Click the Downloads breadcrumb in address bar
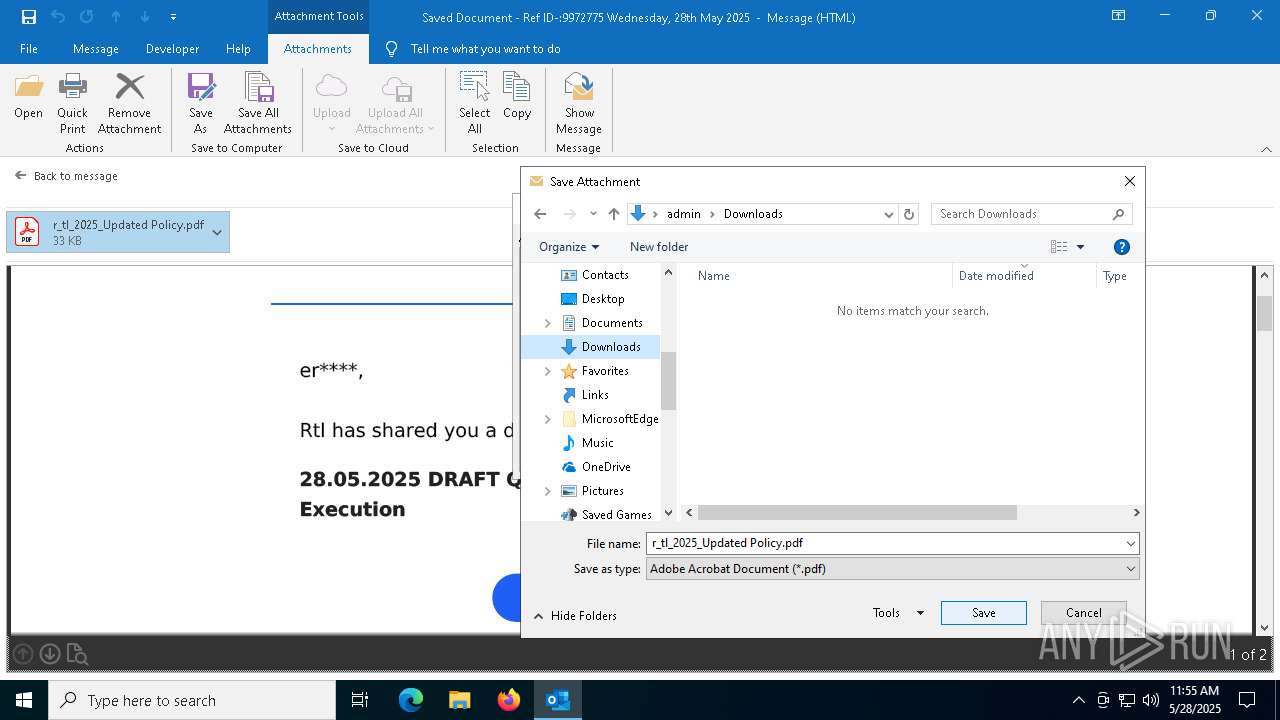This screenshot has height=720, width=1280. (x=753, y=214)
